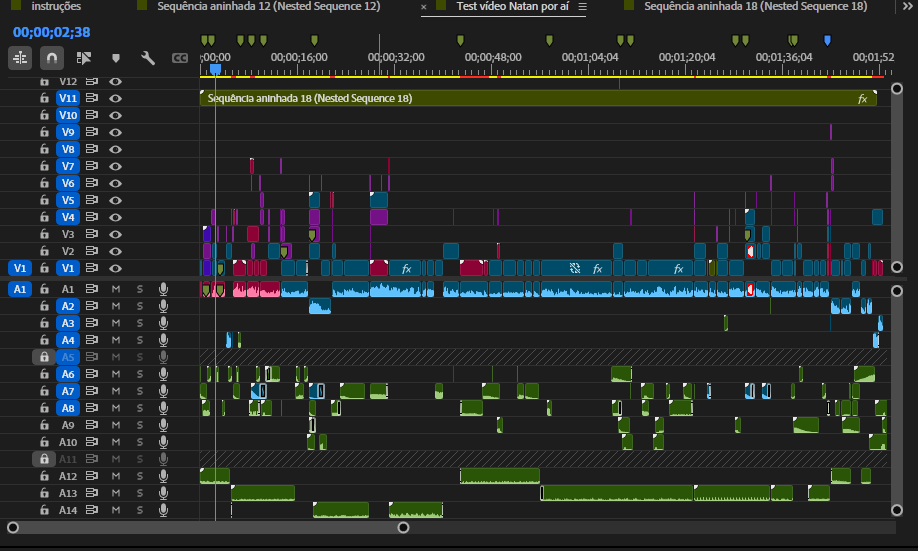
Task: Click the playhead timecode 00;00;02;38
Action: 52,32
